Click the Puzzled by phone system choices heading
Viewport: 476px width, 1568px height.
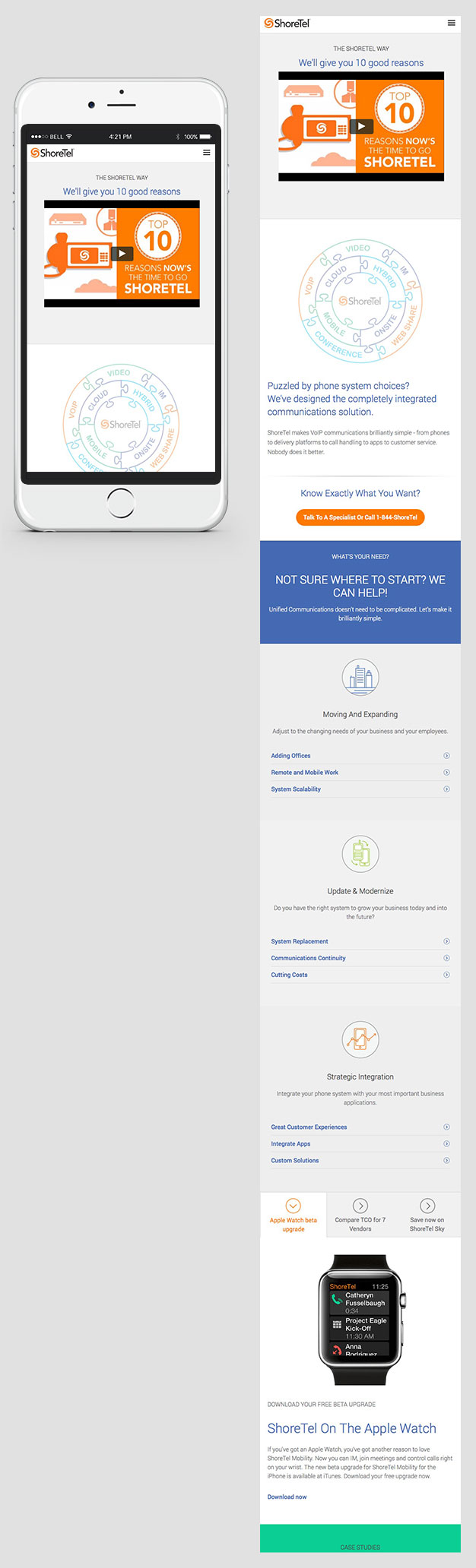(x=352, y=399)
